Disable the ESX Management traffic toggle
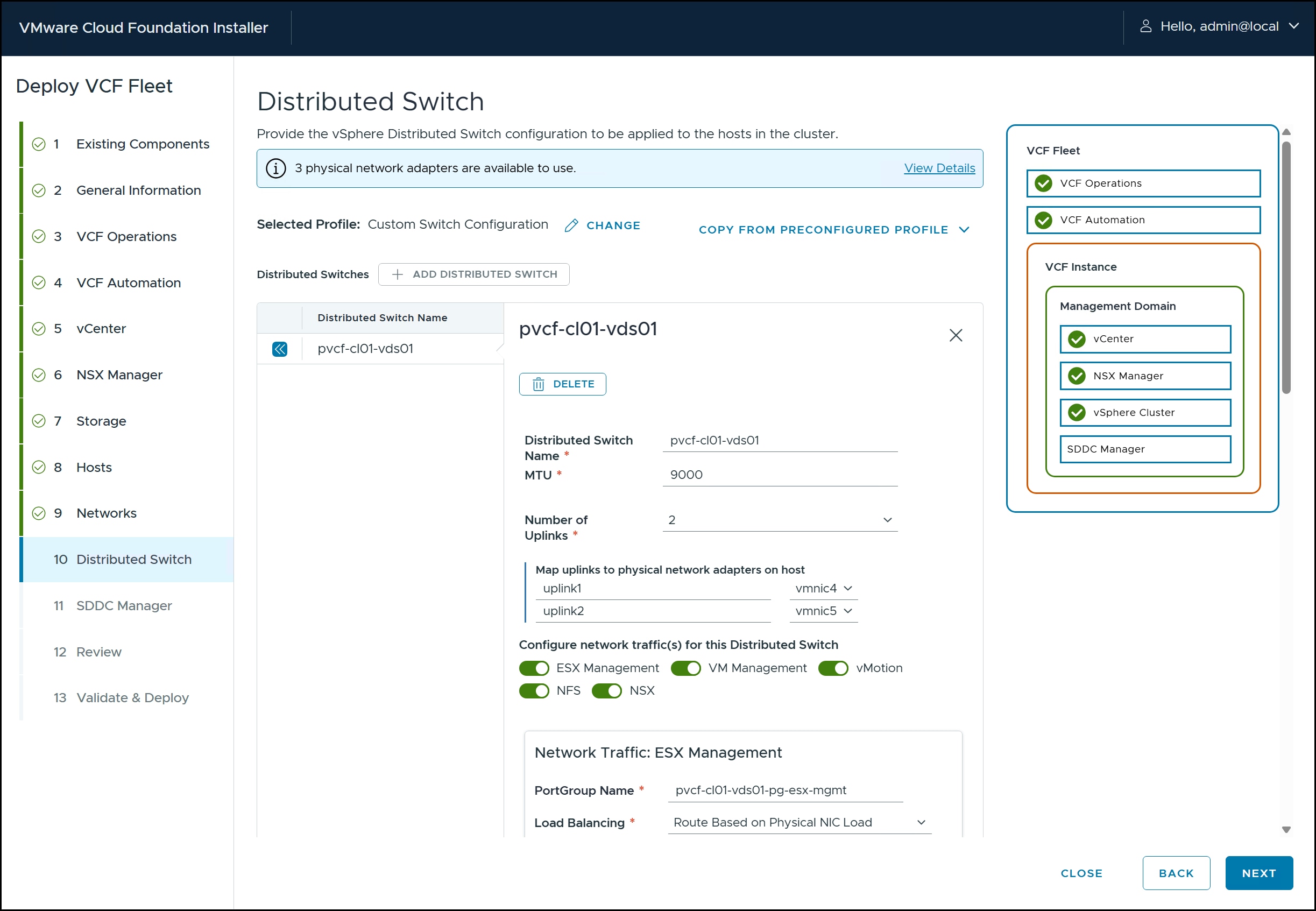Screen dimensions: 1316x911 coord(534,668)
